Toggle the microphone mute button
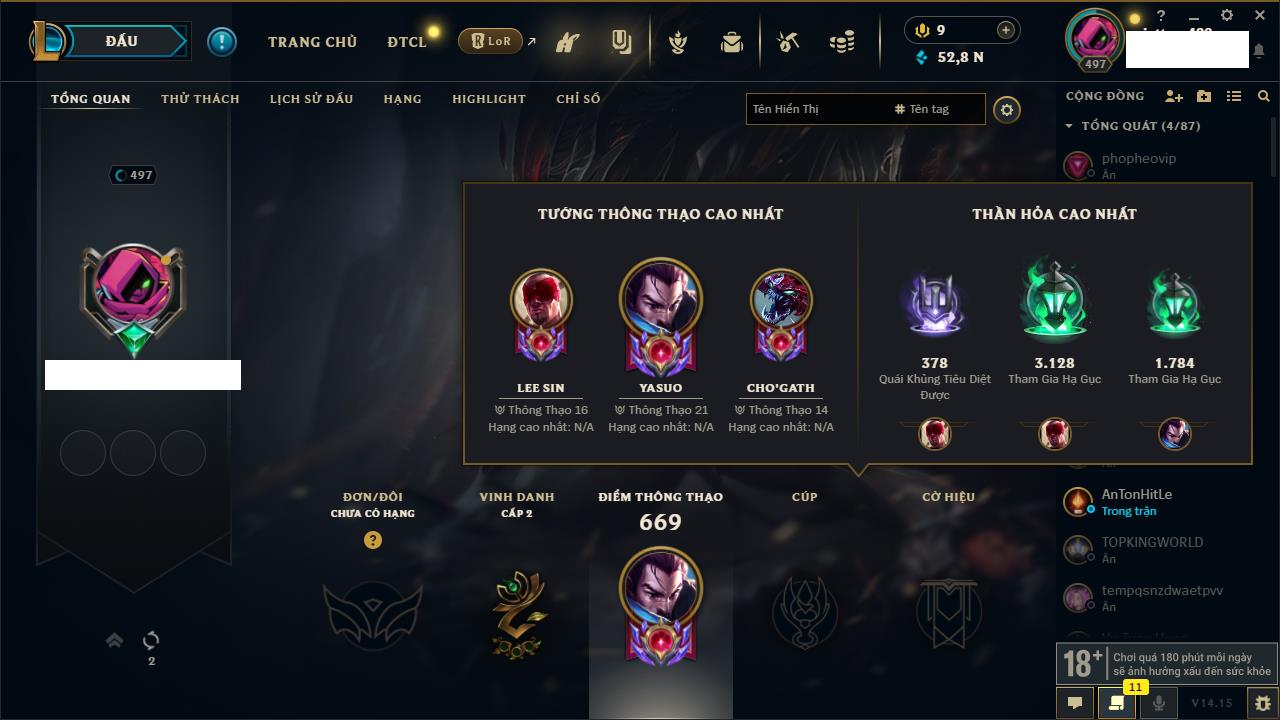1280x720 pixels. 1158,703
